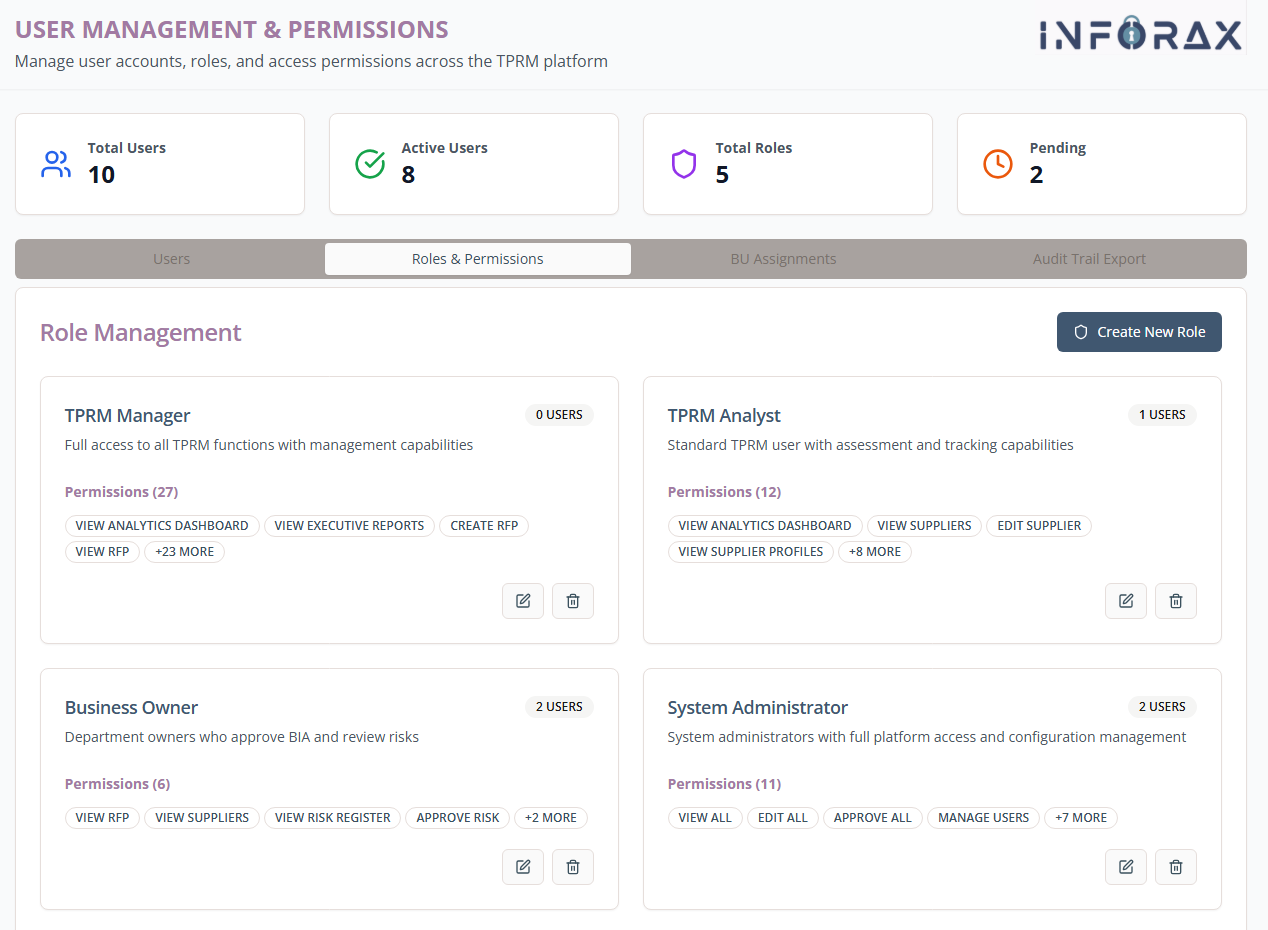Viewport: 1268px width, 930px height.
Task: Click the Total Users people icon
Action: pos(56,163)
